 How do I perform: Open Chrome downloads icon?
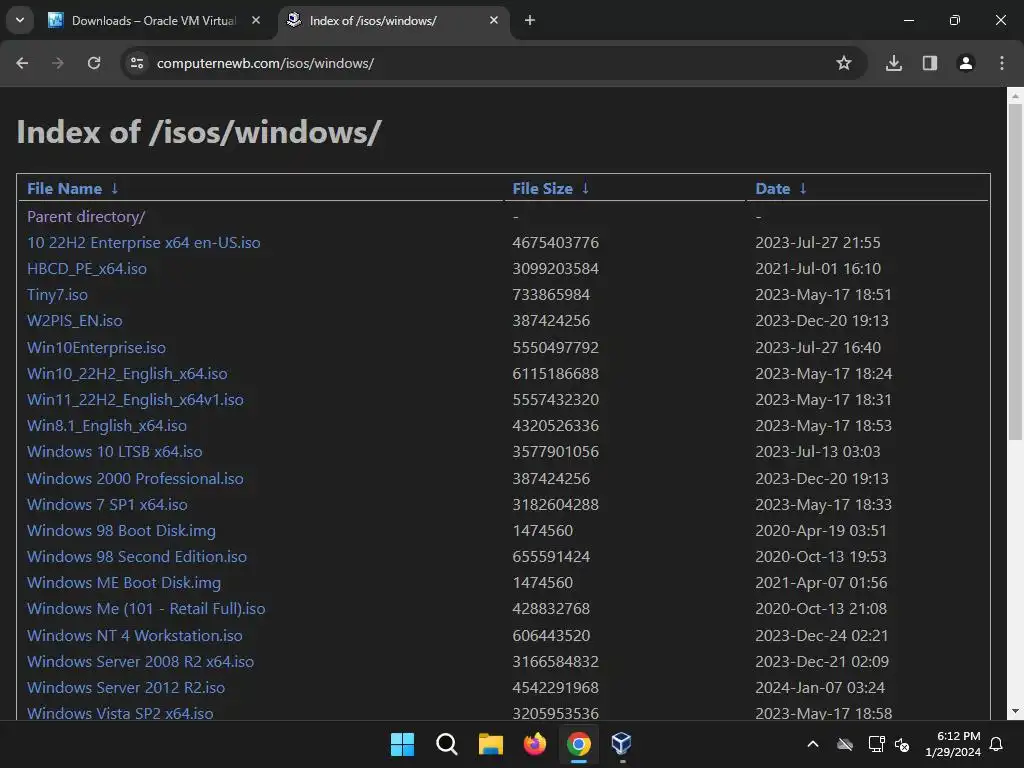click(894, 63)
